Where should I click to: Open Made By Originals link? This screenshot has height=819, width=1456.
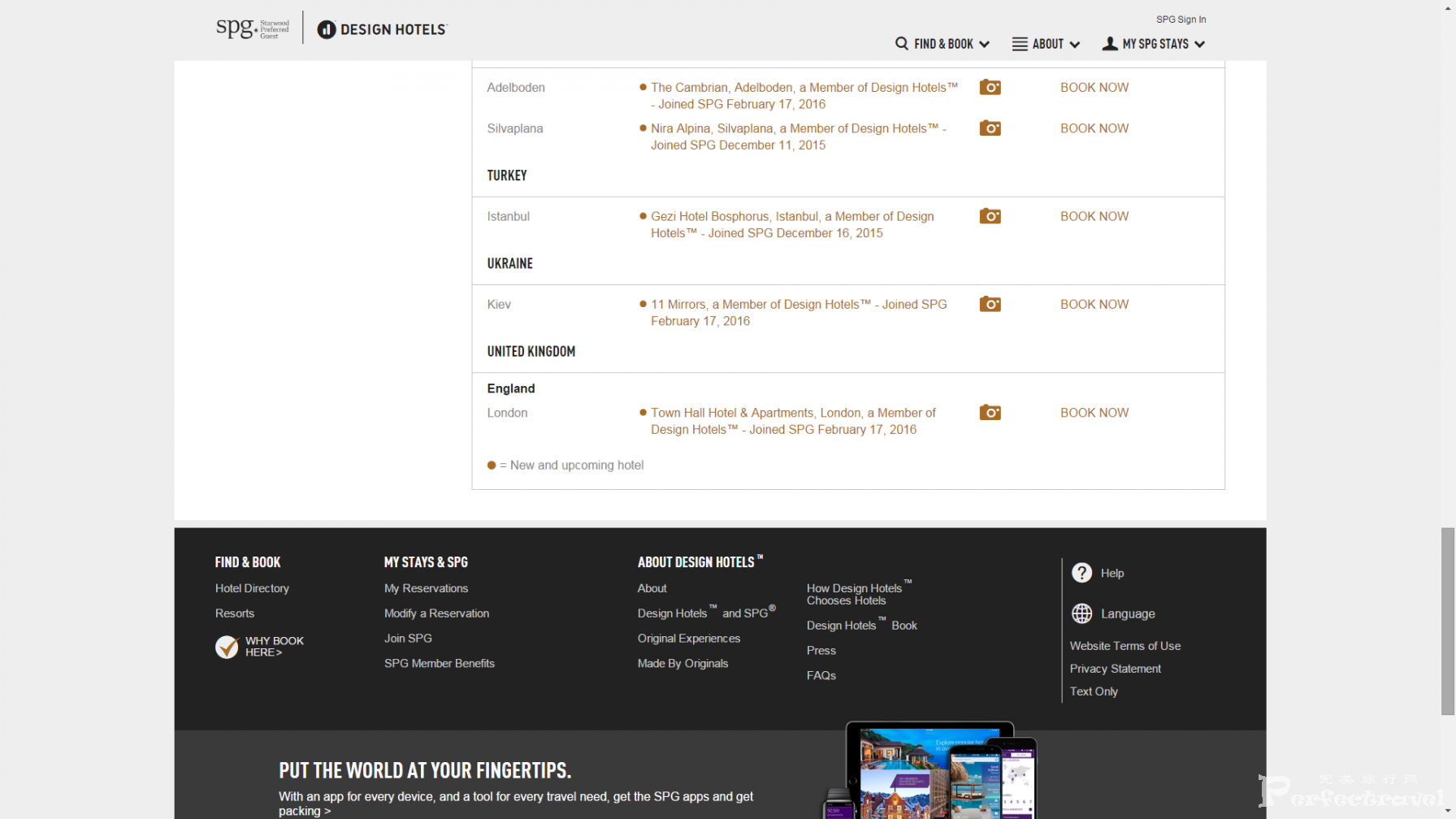pos(682,664)
